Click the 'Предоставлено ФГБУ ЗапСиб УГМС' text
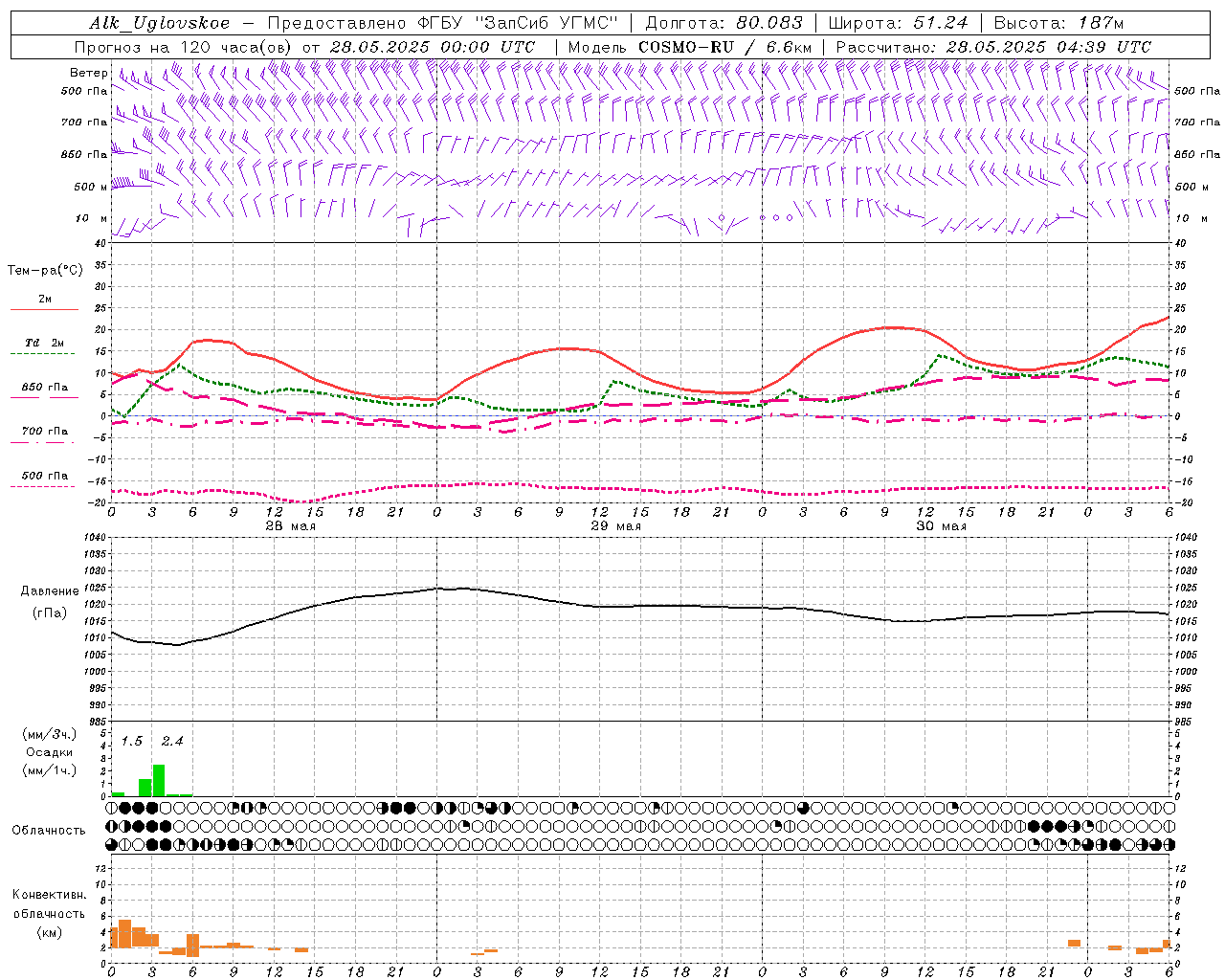Image resolution: width=1225 pixels, height=980 pixels. pos(443,23)
